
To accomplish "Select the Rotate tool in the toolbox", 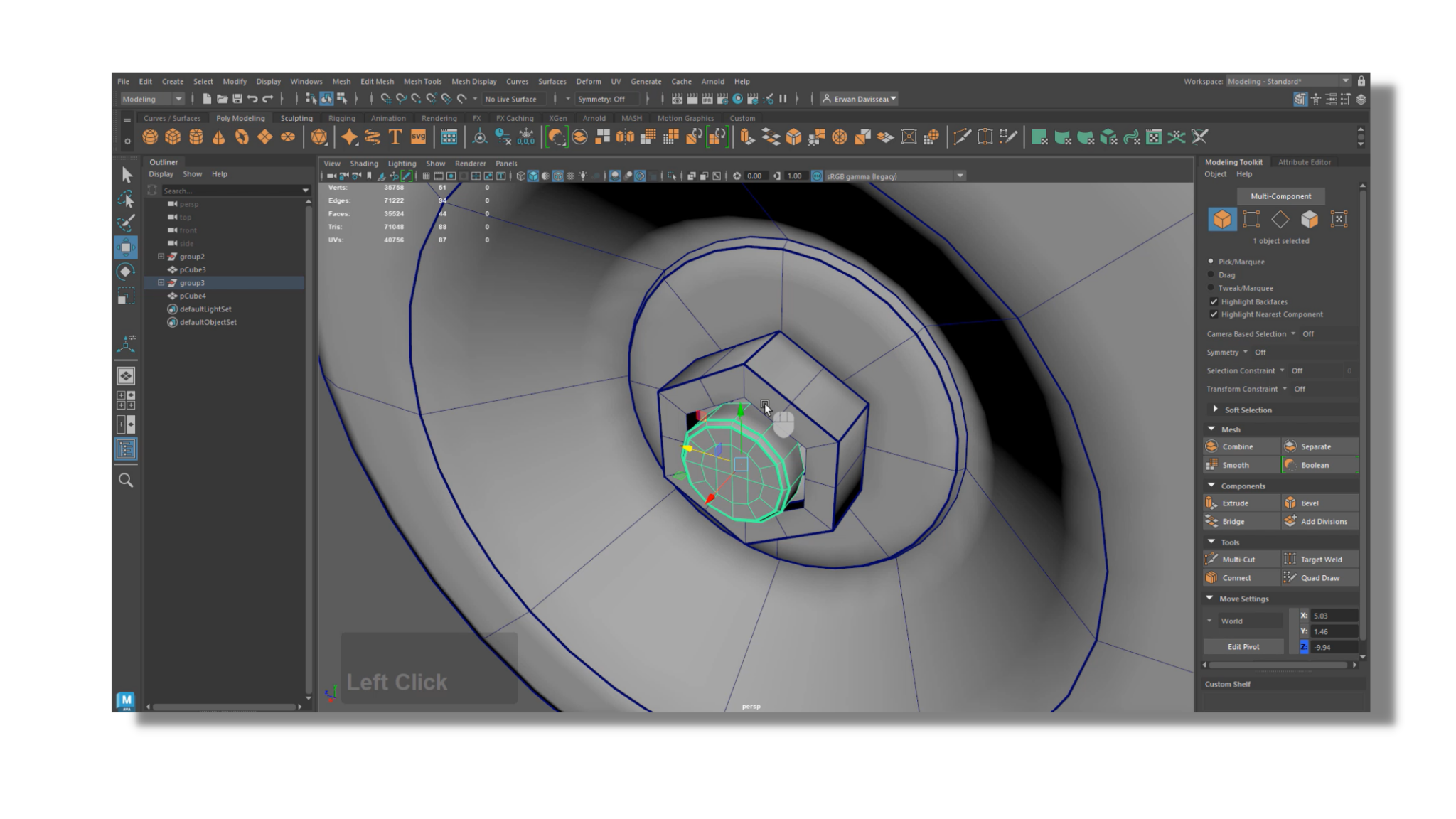I will click(126, 272).
